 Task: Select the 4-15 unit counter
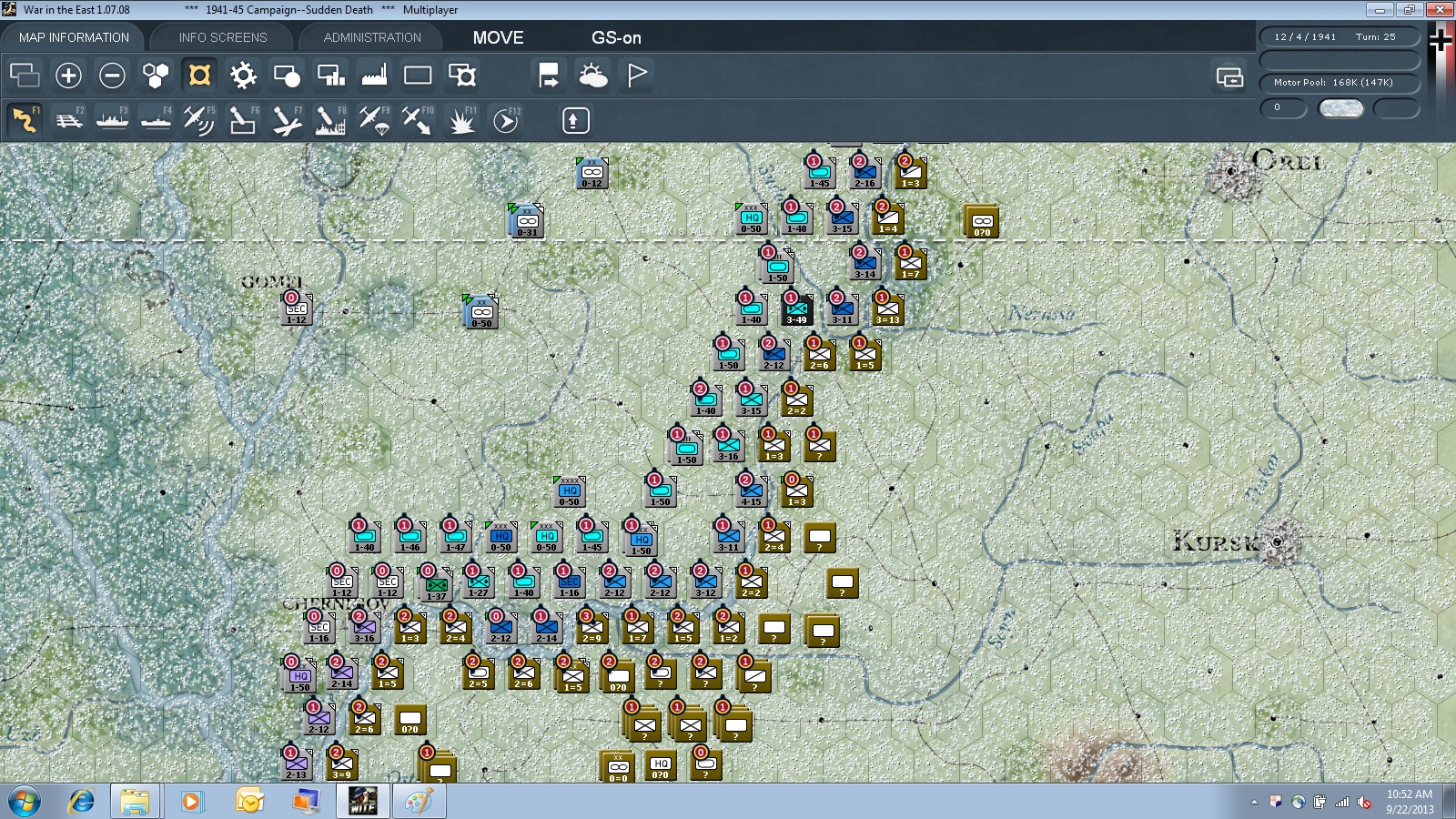point(751,491)
